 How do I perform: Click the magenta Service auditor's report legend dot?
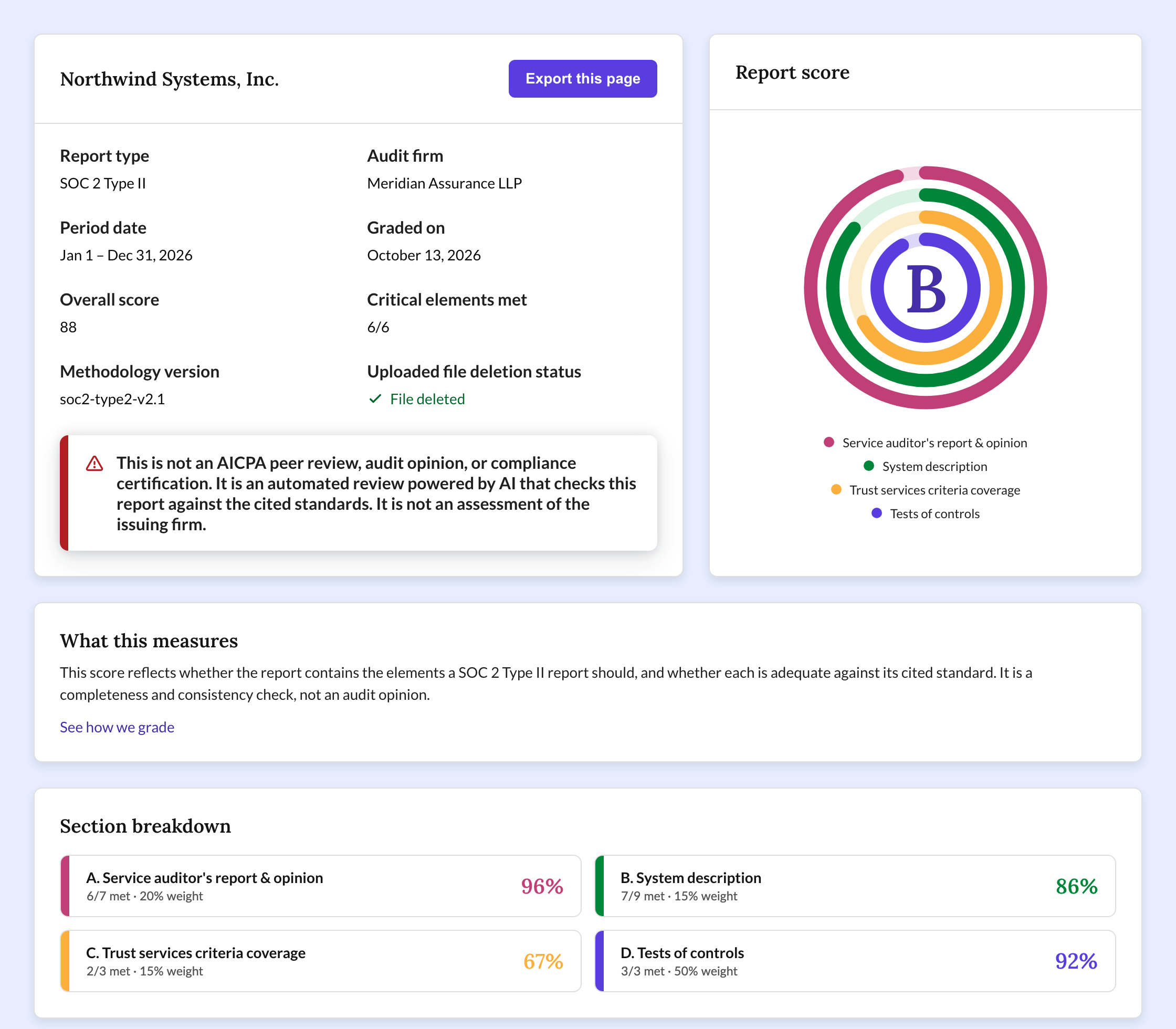coord(828,442)
